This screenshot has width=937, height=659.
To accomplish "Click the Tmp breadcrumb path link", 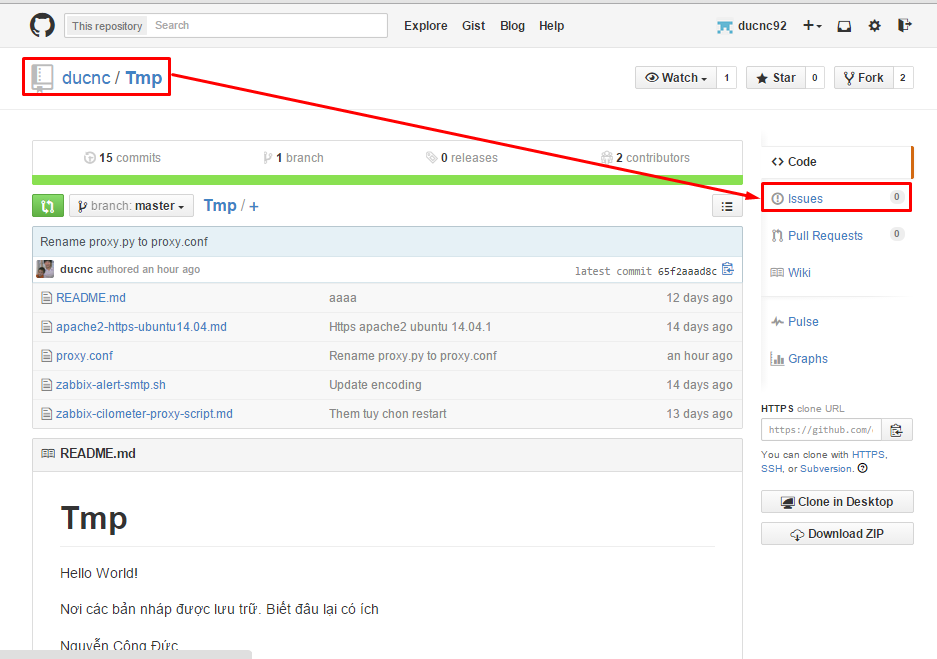I will pyautogui.click(x=220, y=206).
